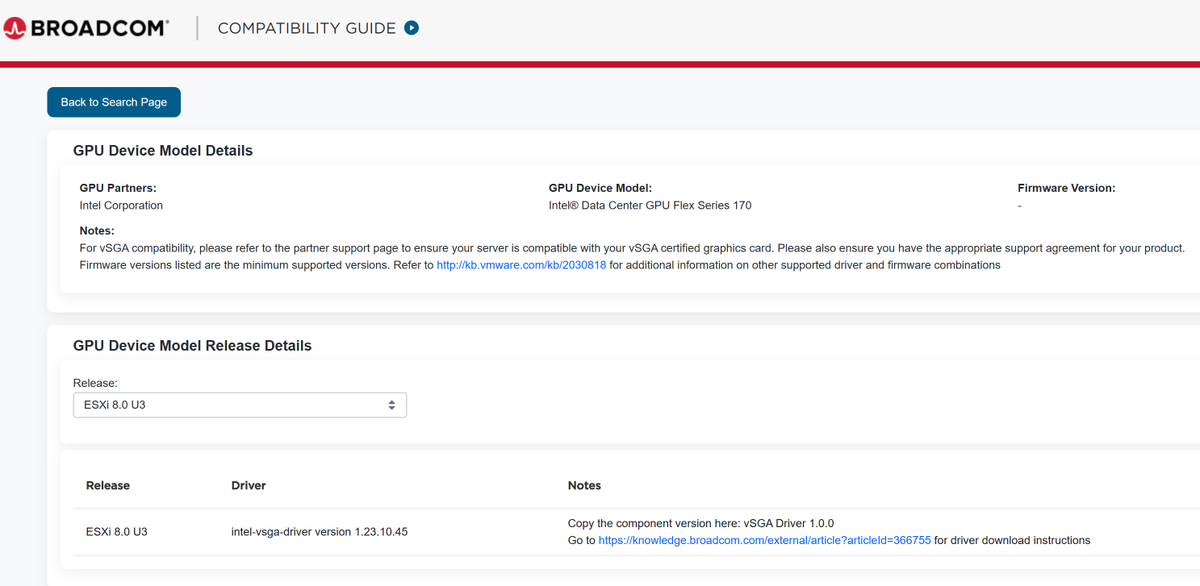Click the GPU Partners label
Viewport: 1200px width, 586px height.
tap(118, 188)
